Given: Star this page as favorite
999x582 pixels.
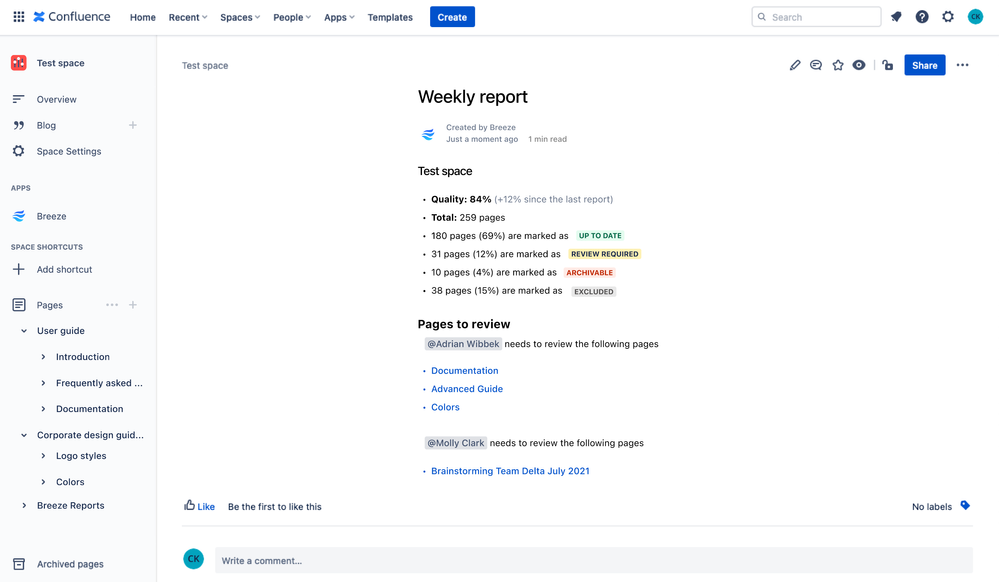Looking at the screenshot, I should [x=838, y=65].
